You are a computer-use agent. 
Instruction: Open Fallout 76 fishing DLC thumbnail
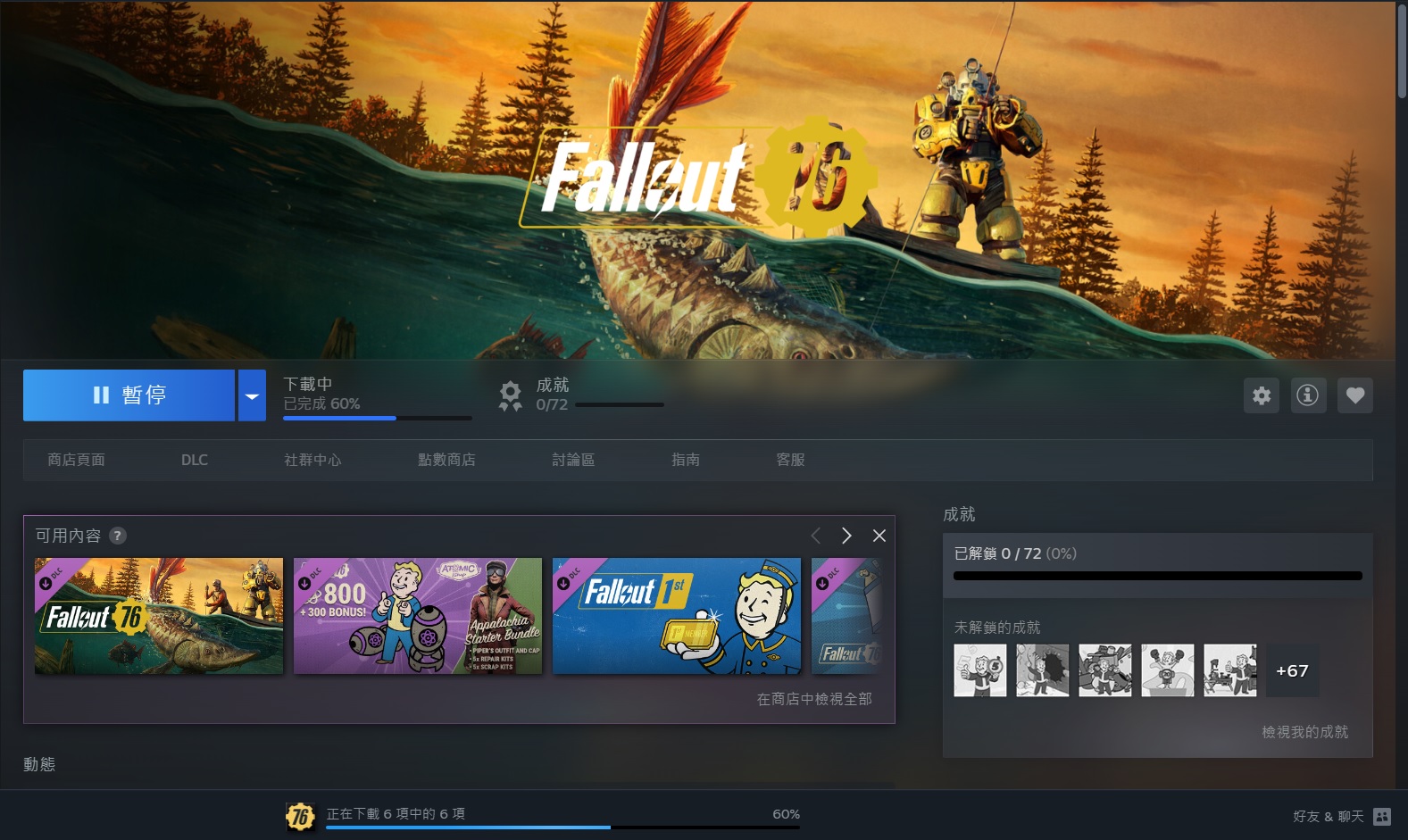pyautogui.click(x=159, y=616)
